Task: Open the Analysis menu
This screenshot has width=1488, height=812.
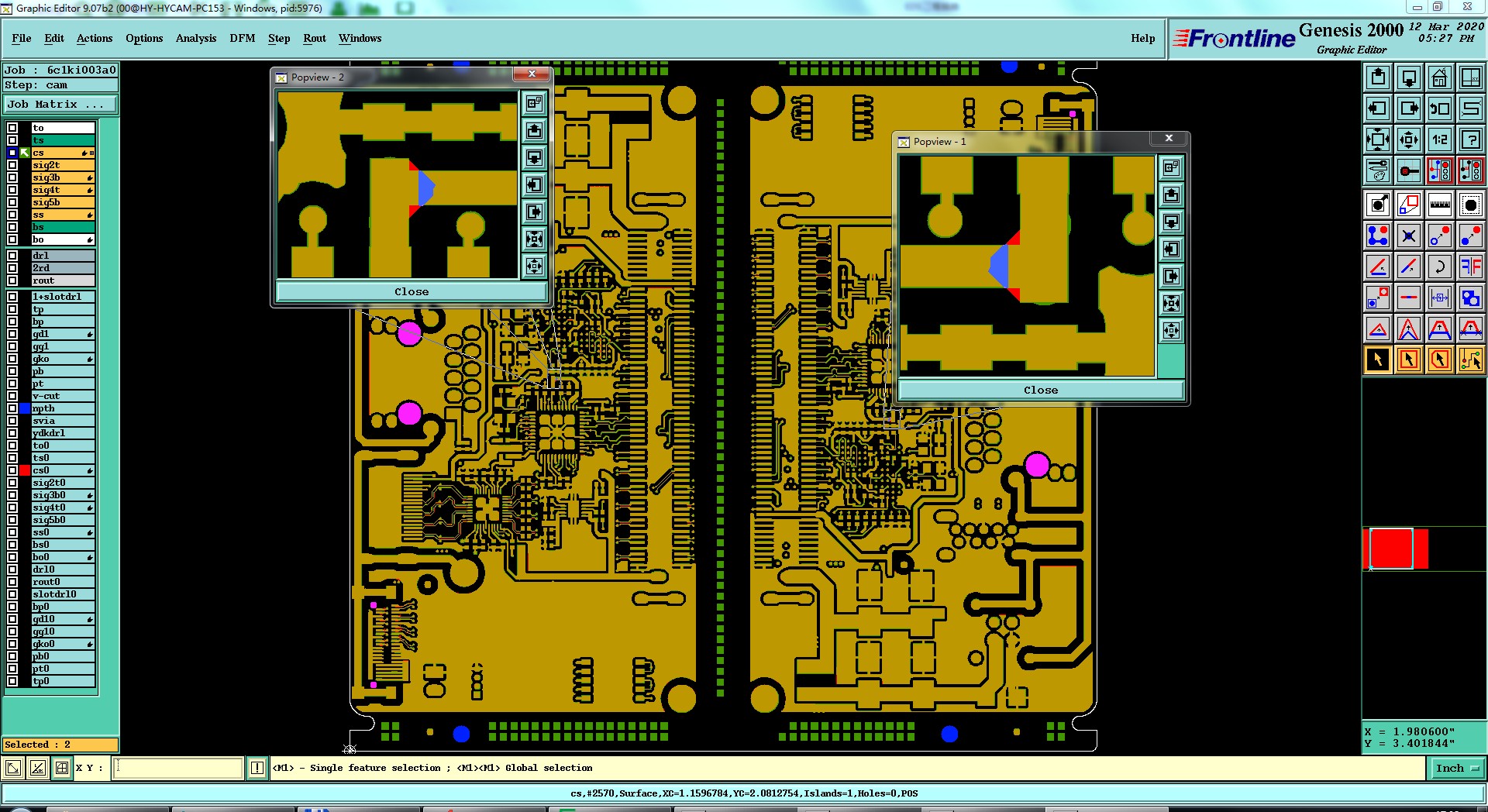Action: (196, 38)
